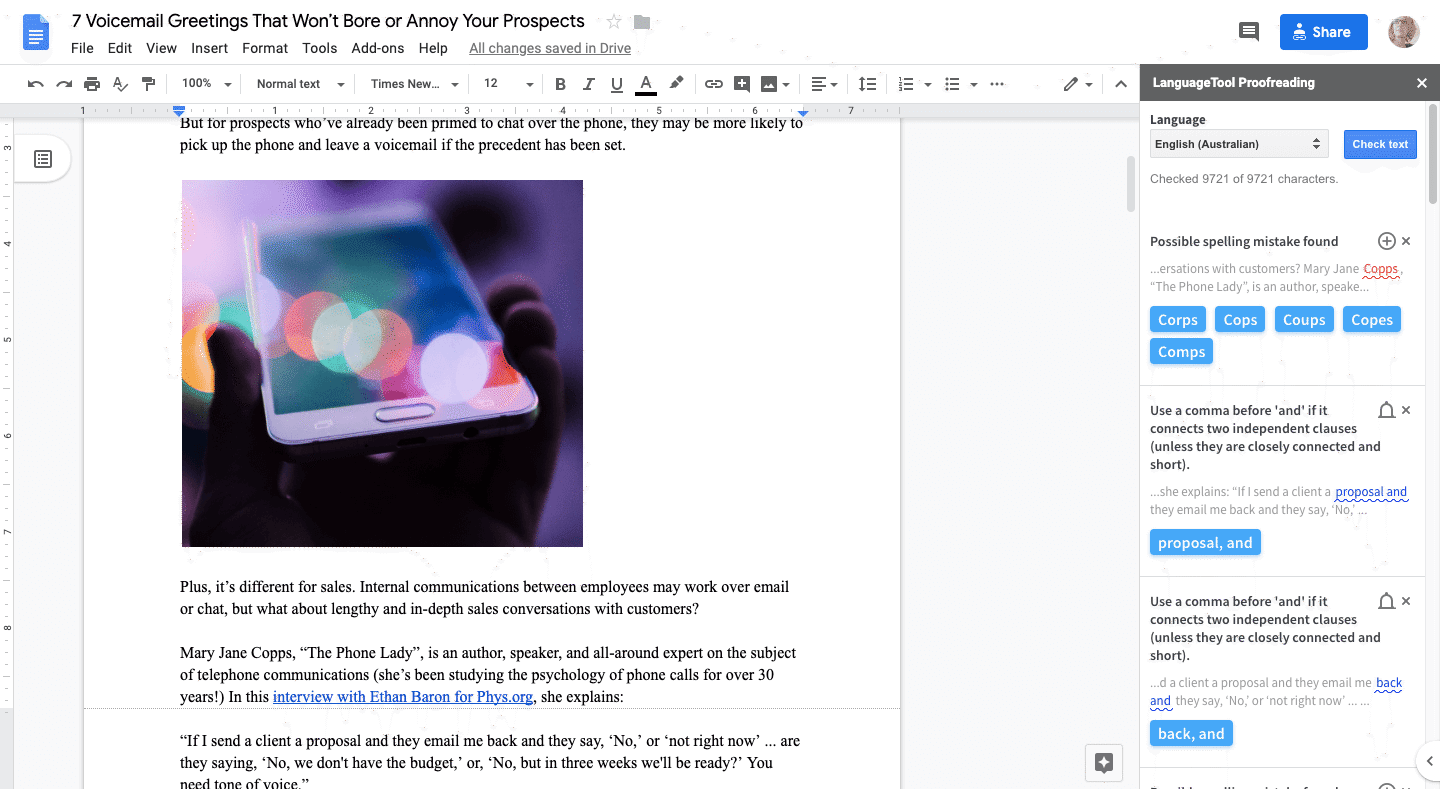
Task: Star this document
Action: tap(614, 22)
